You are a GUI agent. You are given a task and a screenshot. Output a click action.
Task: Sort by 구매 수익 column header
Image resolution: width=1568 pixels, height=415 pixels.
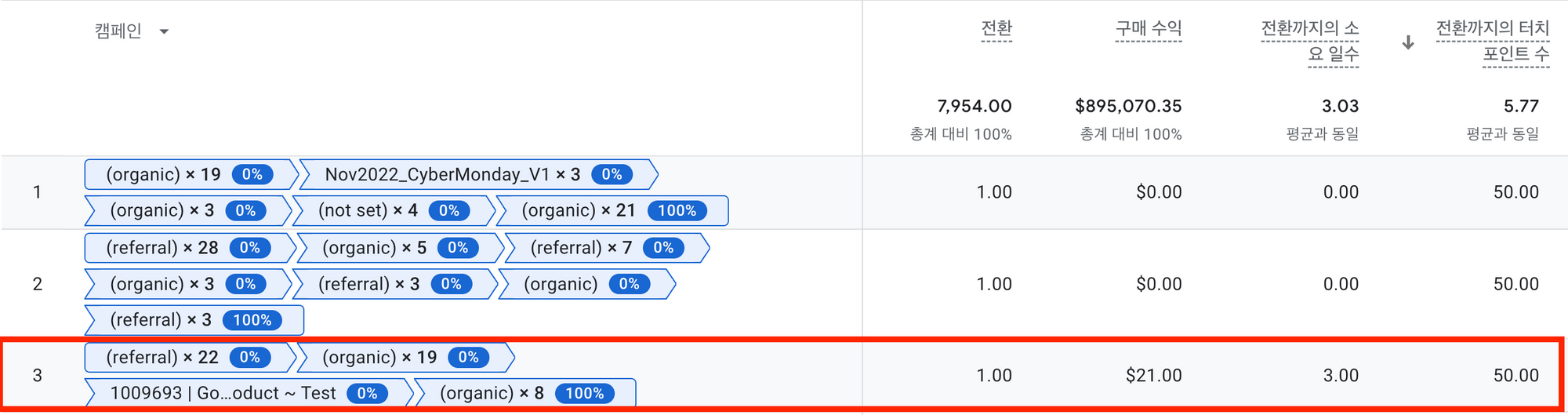[x=1149, y=29]
